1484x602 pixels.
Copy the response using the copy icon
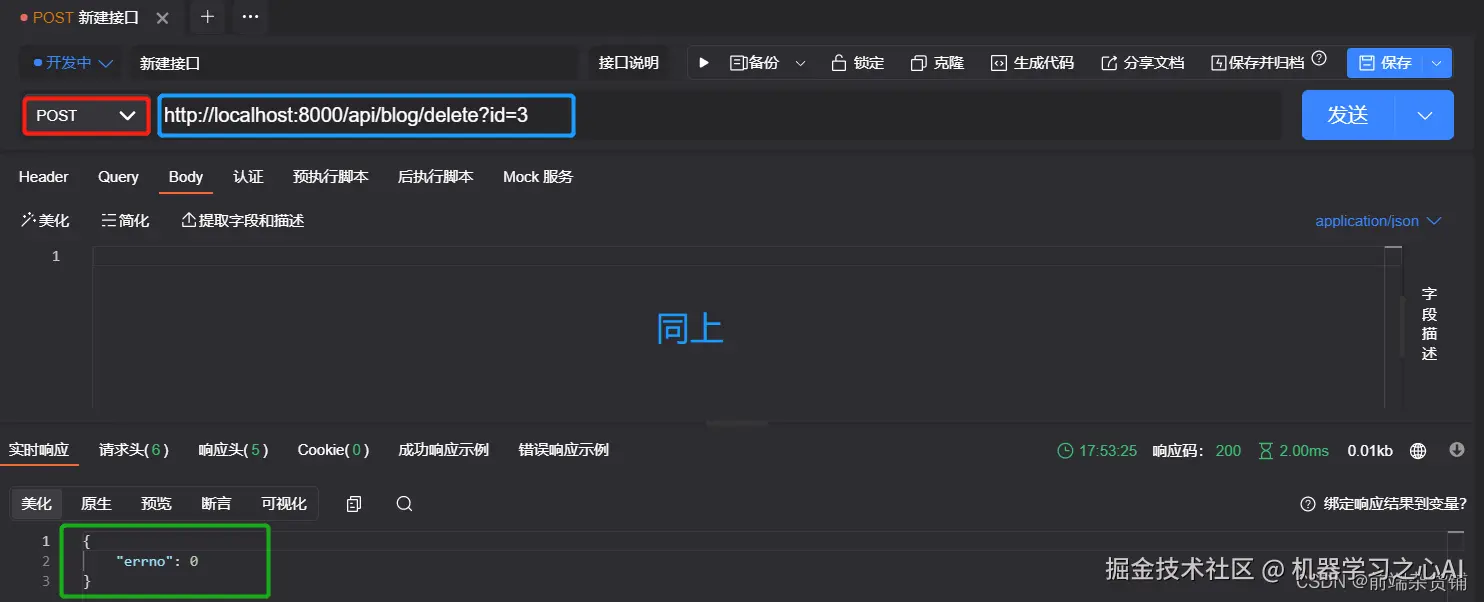tap(353, 504)
